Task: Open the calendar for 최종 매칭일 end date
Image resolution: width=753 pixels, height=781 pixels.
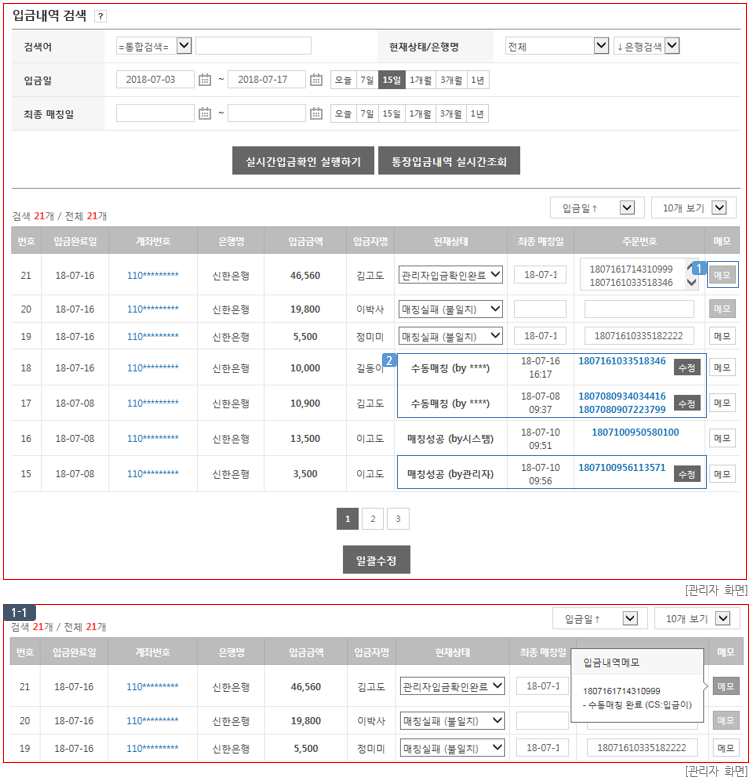Action: point(316,113)
